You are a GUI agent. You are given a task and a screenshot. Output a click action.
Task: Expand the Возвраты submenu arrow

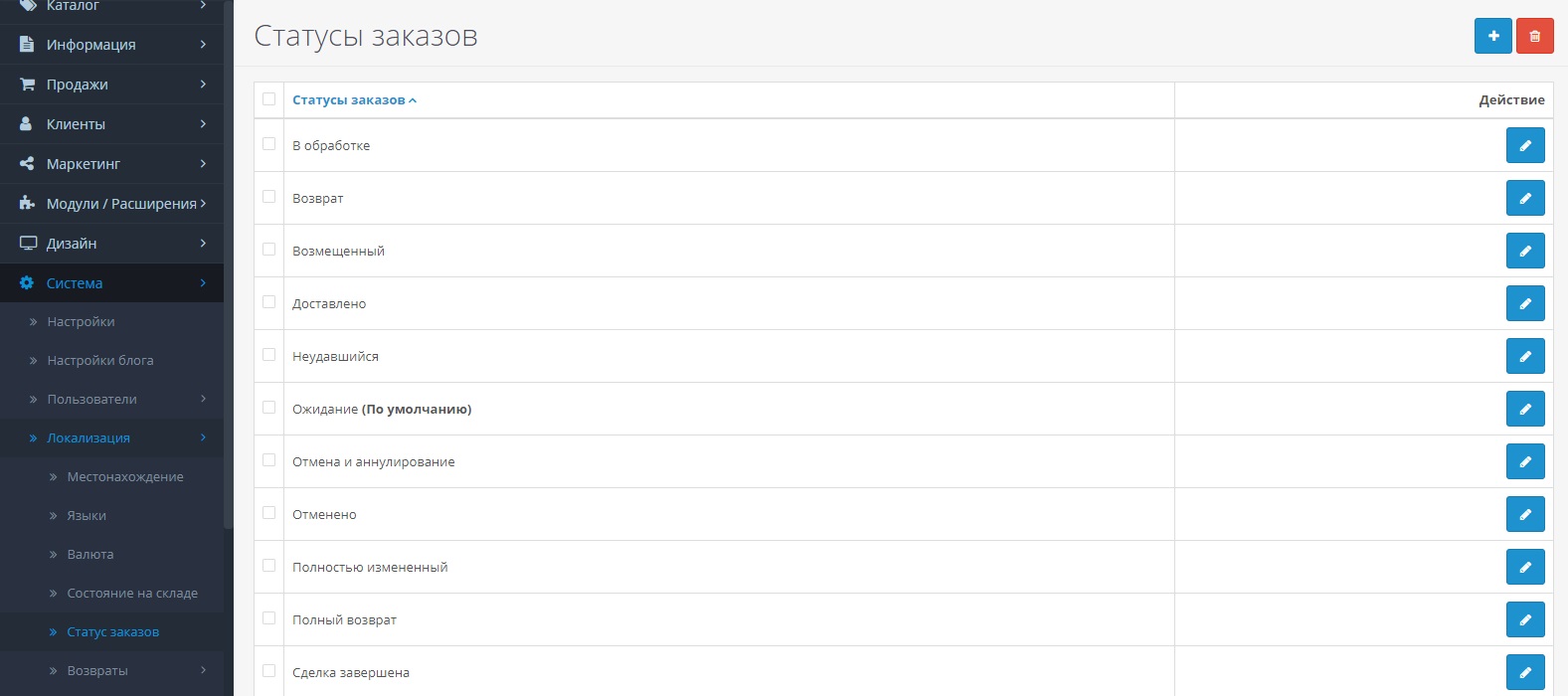(203, 670)
